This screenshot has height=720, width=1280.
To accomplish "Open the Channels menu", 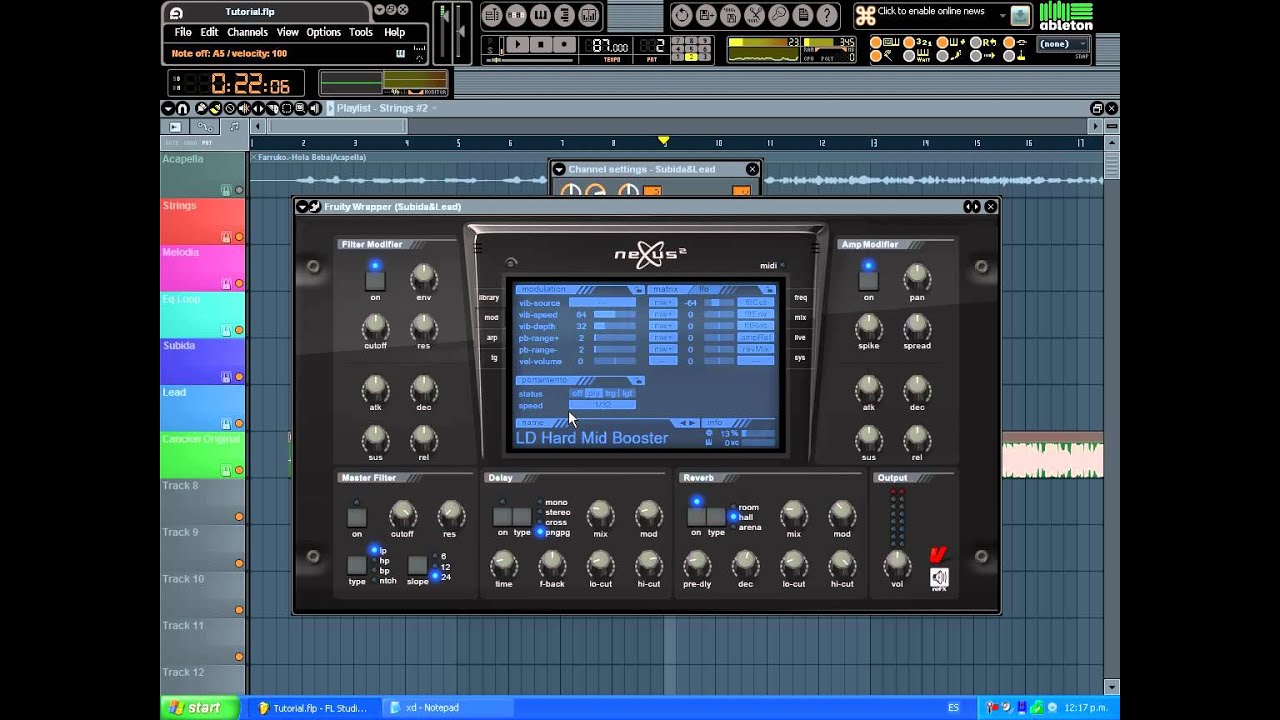I will click(x=247, y=32).
